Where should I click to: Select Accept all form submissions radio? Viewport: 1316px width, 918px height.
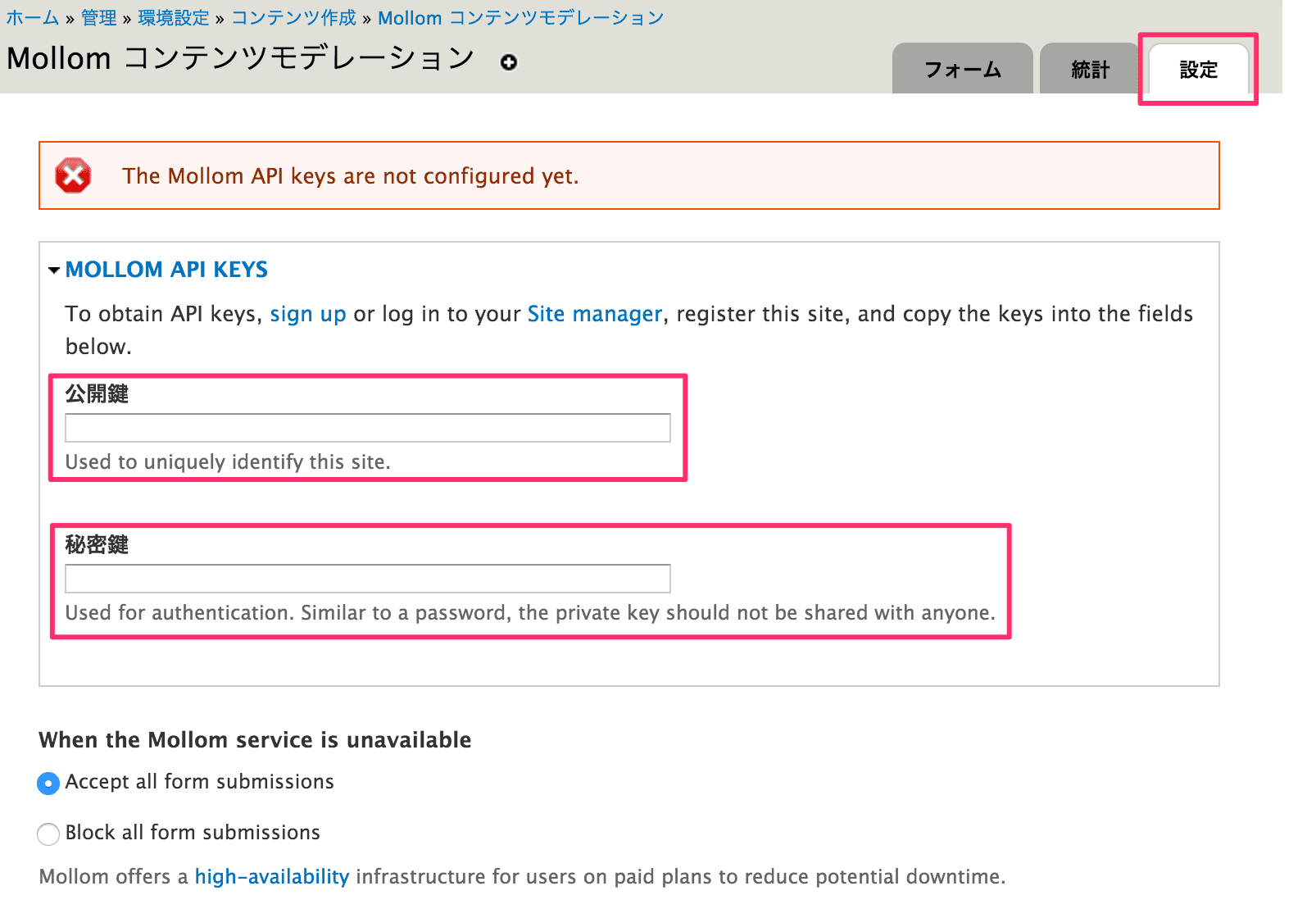tap(48, 784)
